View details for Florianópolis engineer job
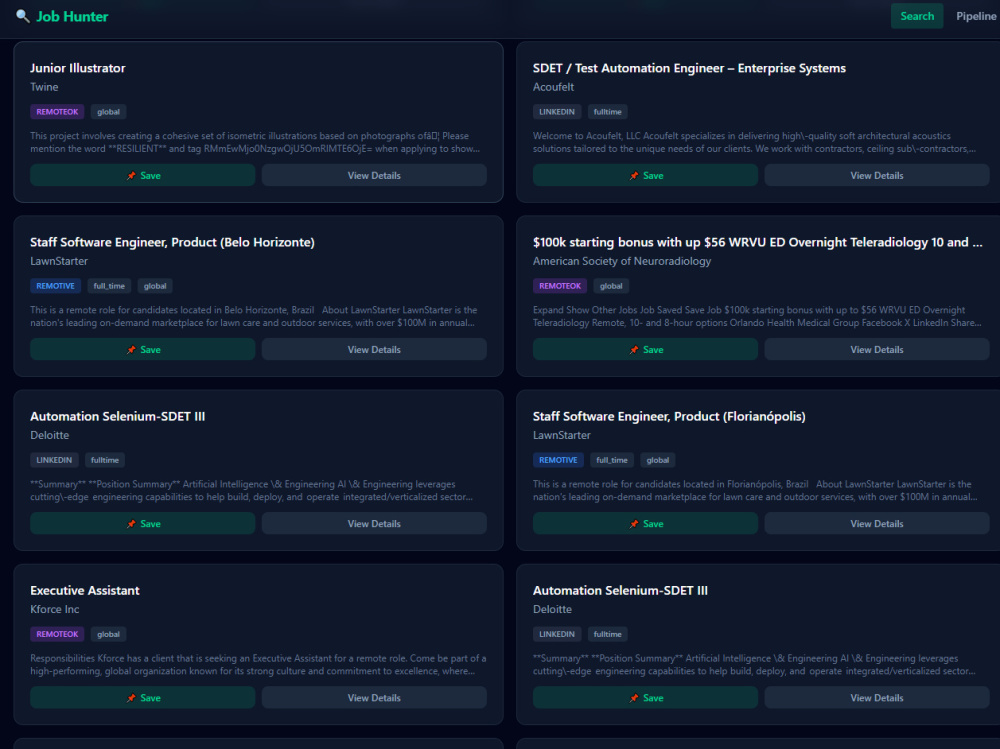1000x749 pixels. [877, 524]
